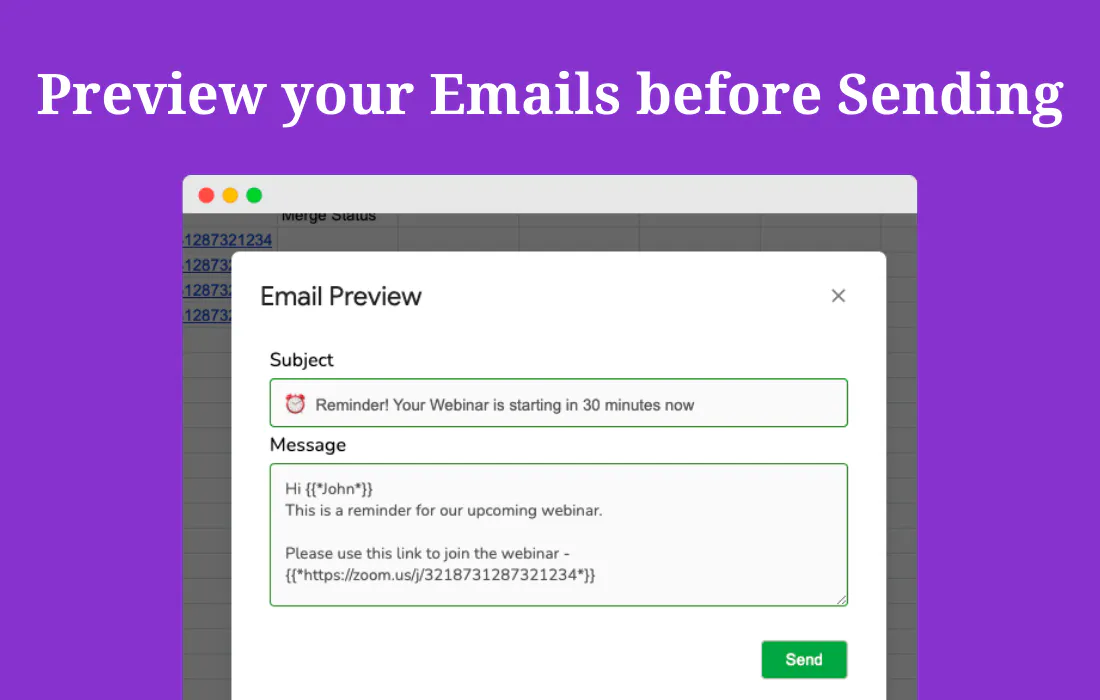Screen dimensions: 1100x700
Task: Click the Message label
Action: (308, 445)
